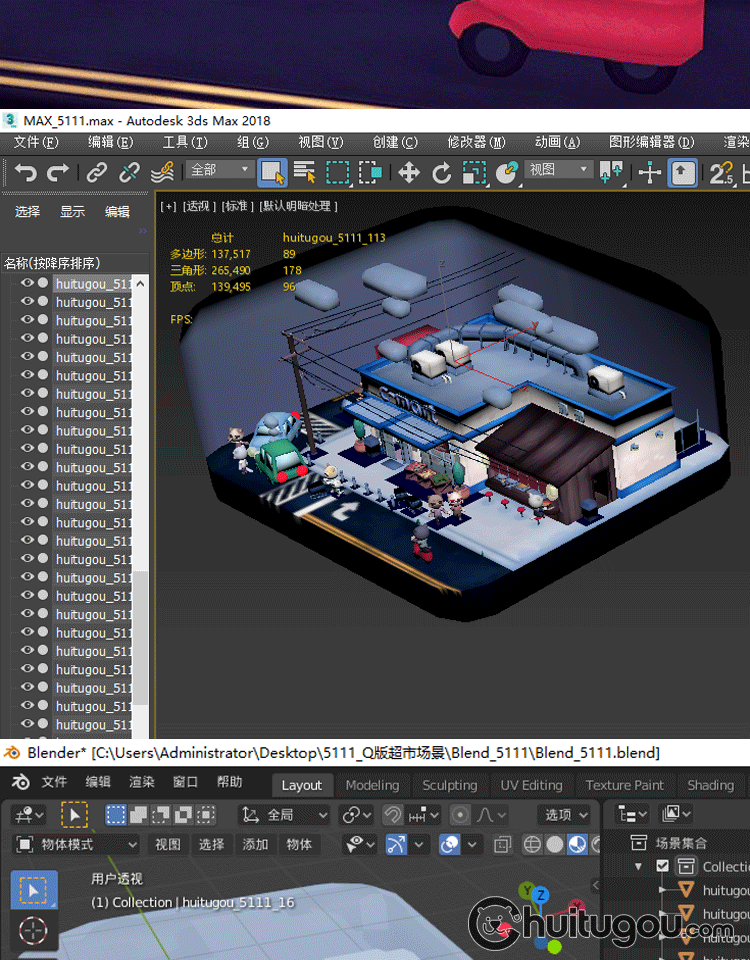Toggle Blender proportional editing button
750x960 pixels.
tap(460, 815)
